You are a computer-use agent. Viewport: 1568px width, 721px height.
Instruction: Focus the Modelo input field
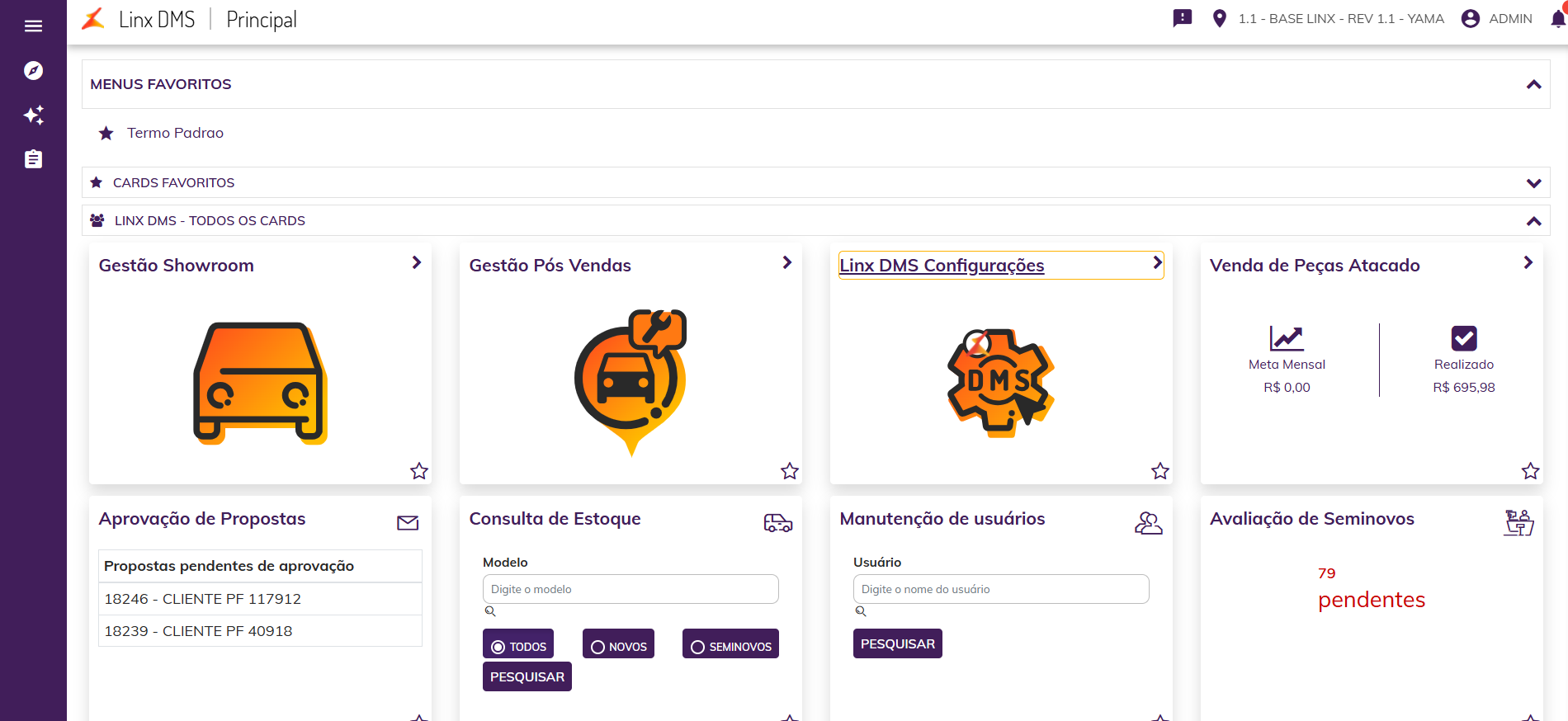coord(631,589)
